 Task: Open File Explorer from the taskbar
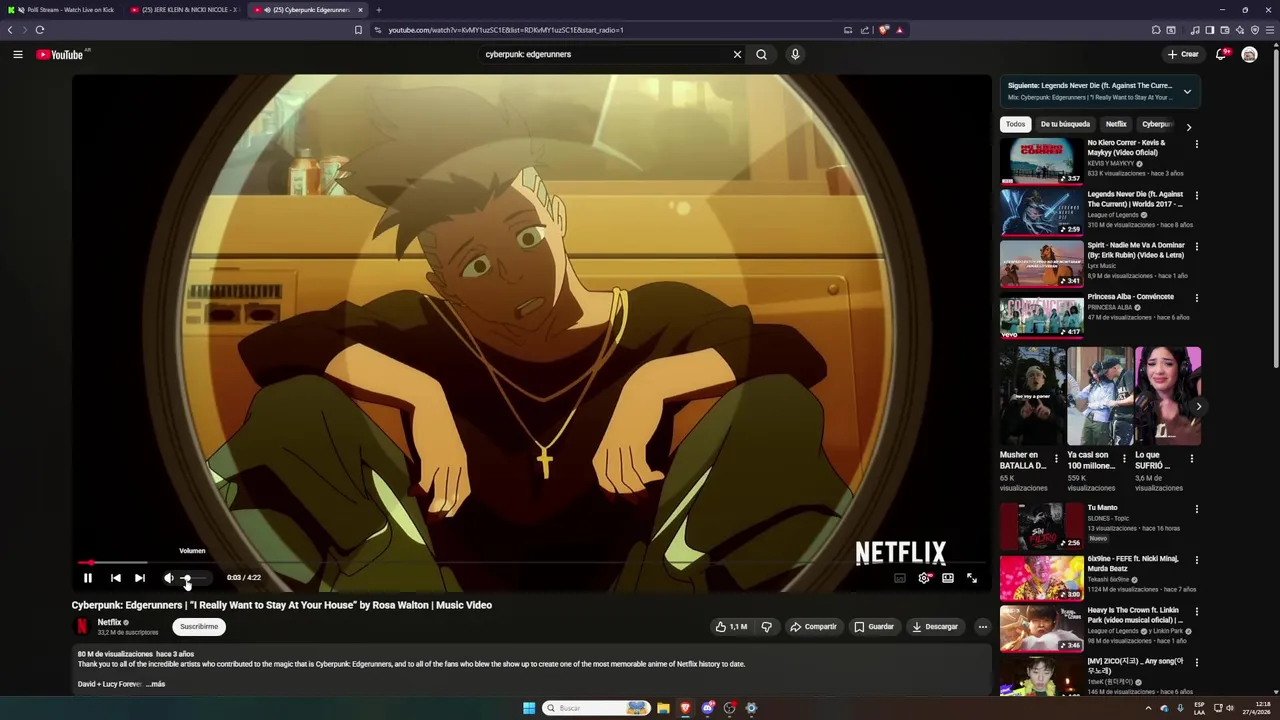pyautogui.click(x=663, y=708)
